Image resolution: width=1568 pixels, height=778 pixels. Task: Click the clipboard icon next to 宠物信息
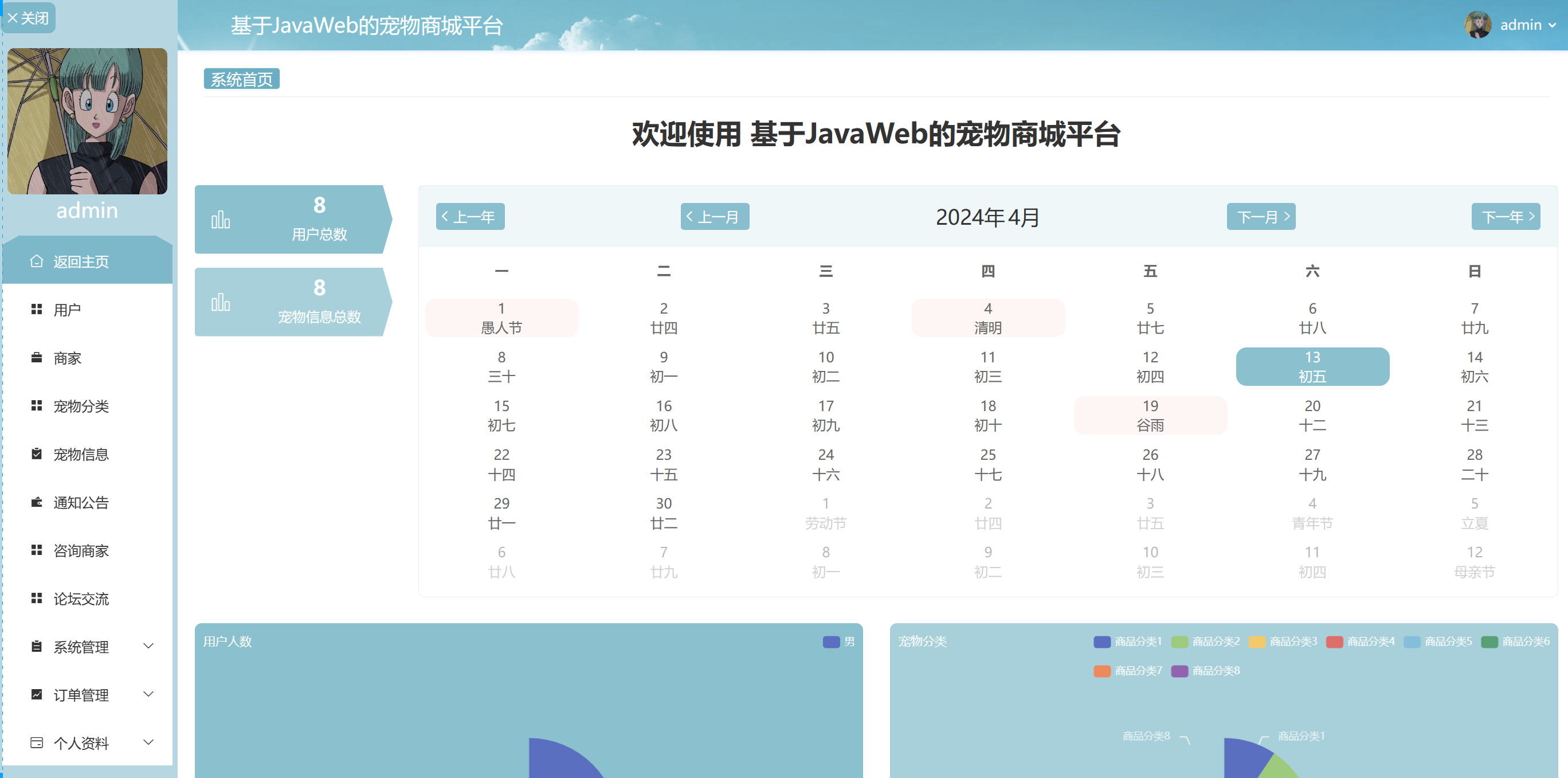[37, 453]
